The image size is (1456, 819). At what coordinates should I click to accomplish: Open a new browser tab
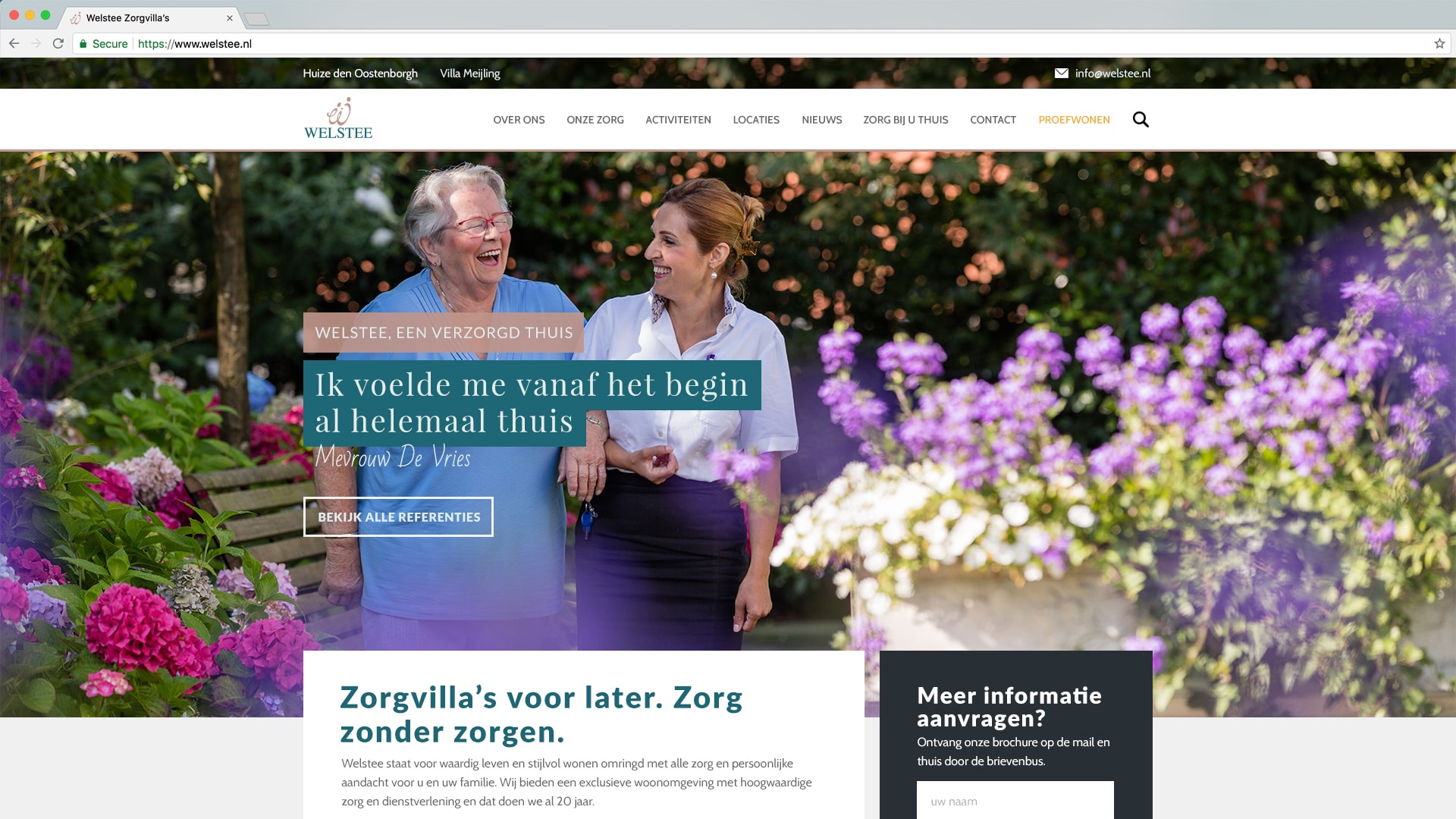[257, 19]
